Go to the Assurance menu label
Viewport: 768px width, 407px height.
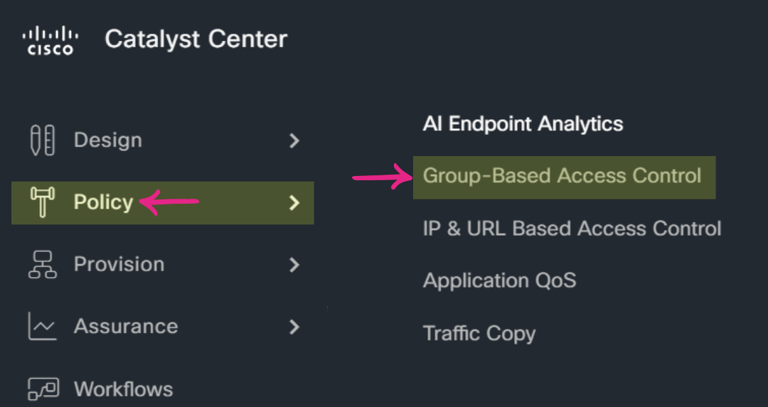[x=126, y=327]
